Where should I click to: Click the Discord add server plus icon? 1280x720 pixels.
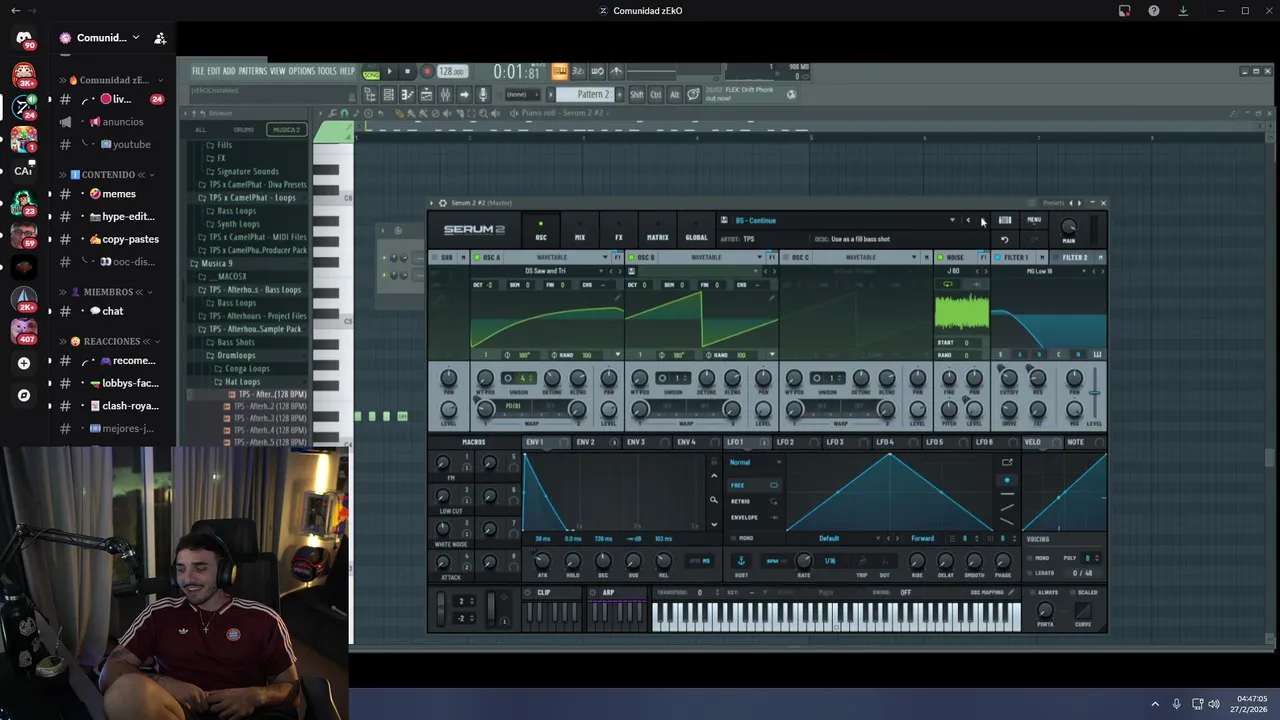coord(24,363)
